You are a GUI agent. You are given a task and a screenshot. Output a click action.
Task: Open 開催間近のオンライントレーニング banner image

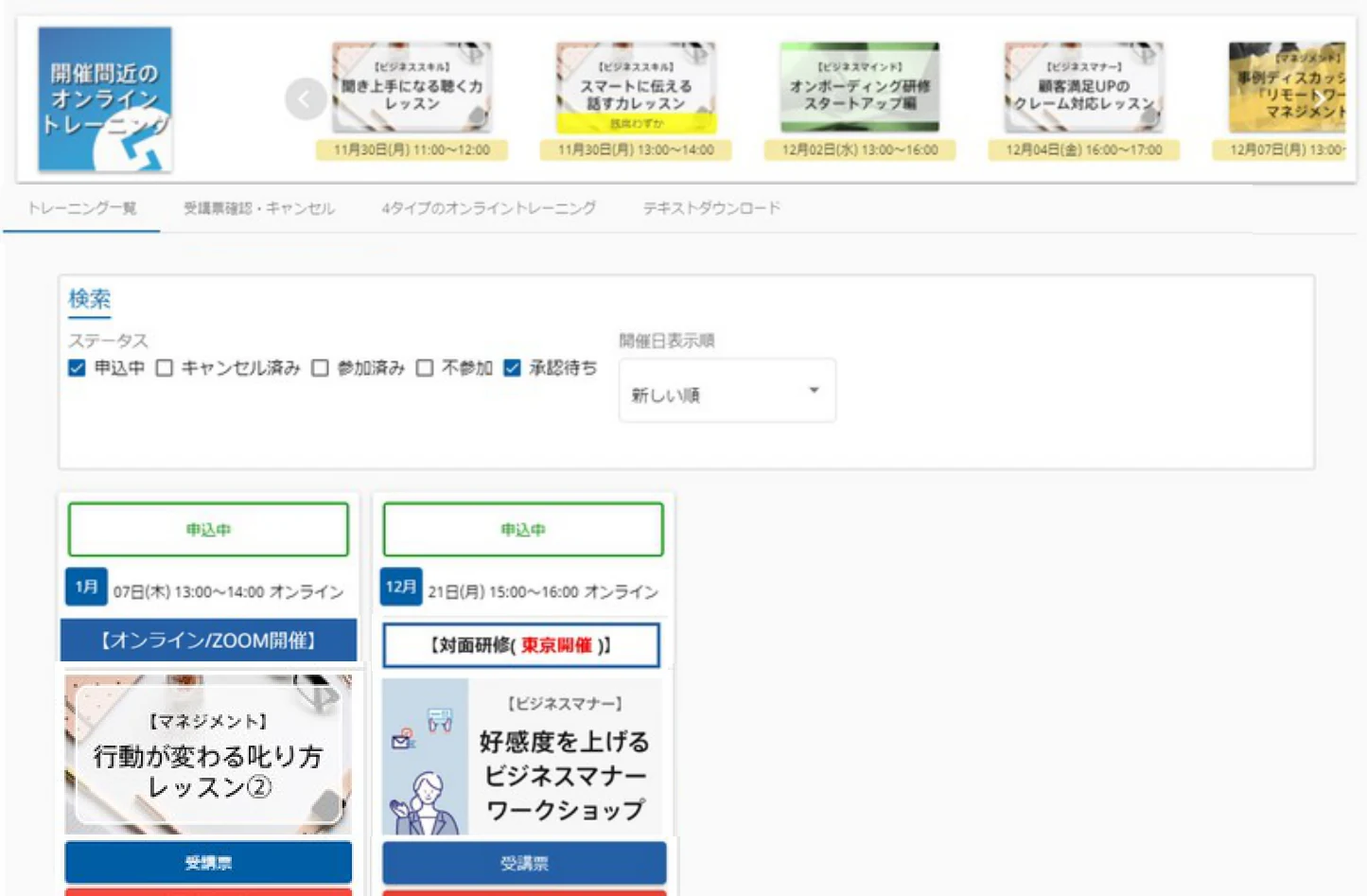pyautogui.click(x=105, y=99)
